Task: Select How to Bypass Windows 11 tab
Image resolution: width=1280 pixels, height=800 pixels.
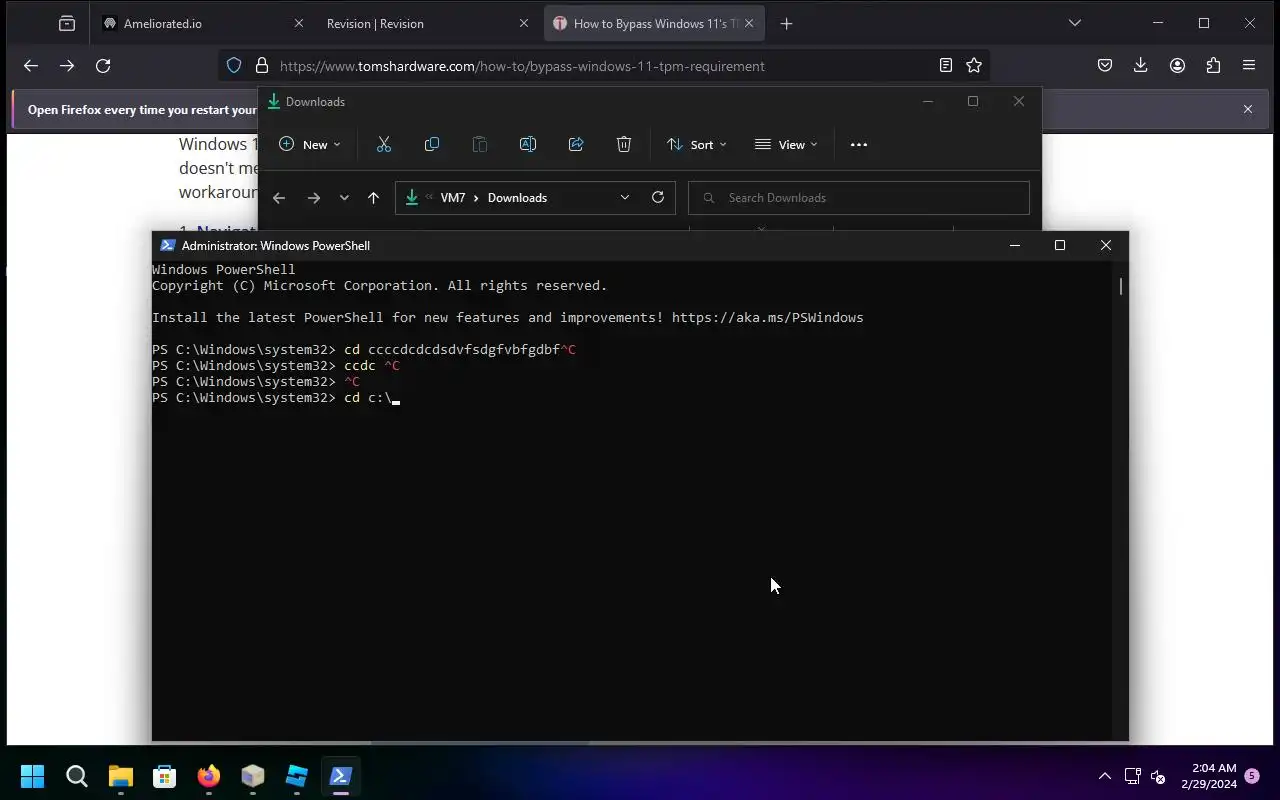Action: pyautogui.click(x=655, y=23)
